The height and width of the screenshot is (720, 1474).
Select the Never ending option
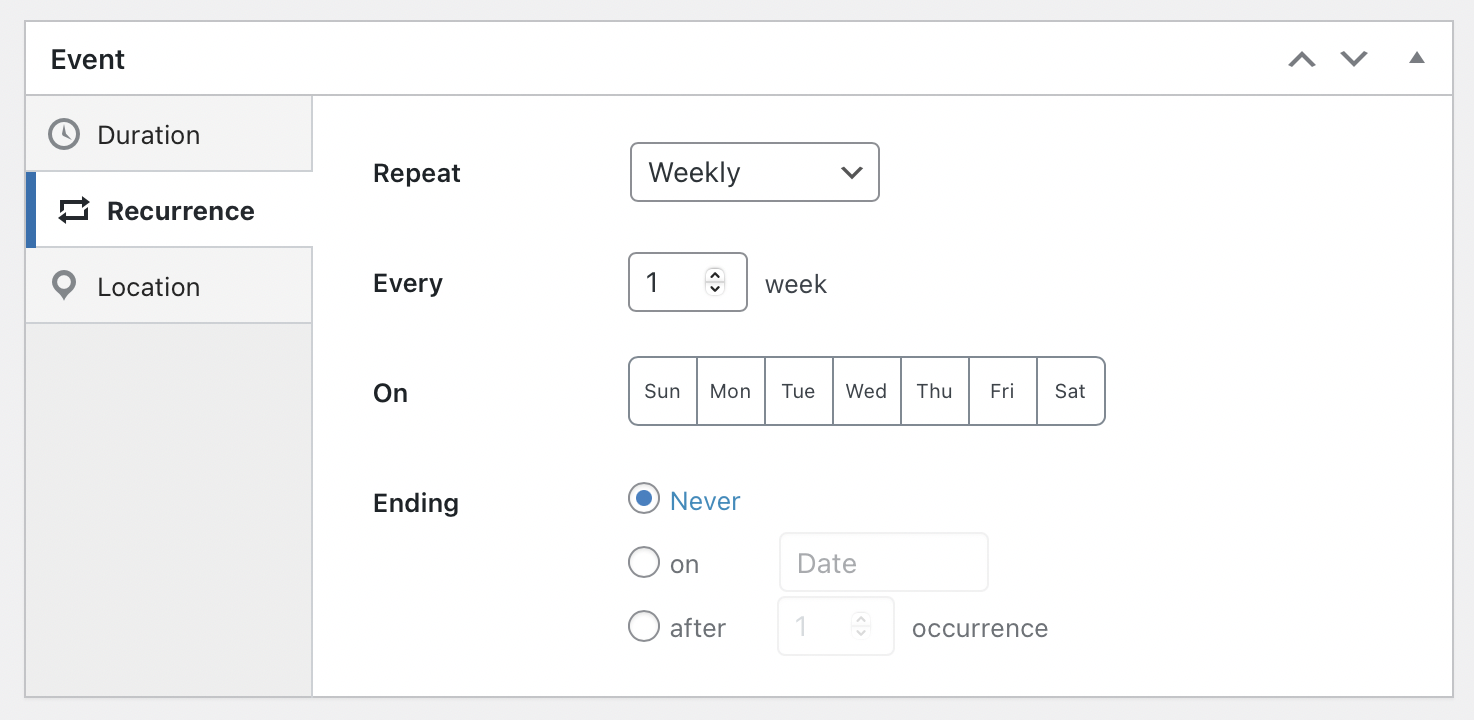pos(644,498)
